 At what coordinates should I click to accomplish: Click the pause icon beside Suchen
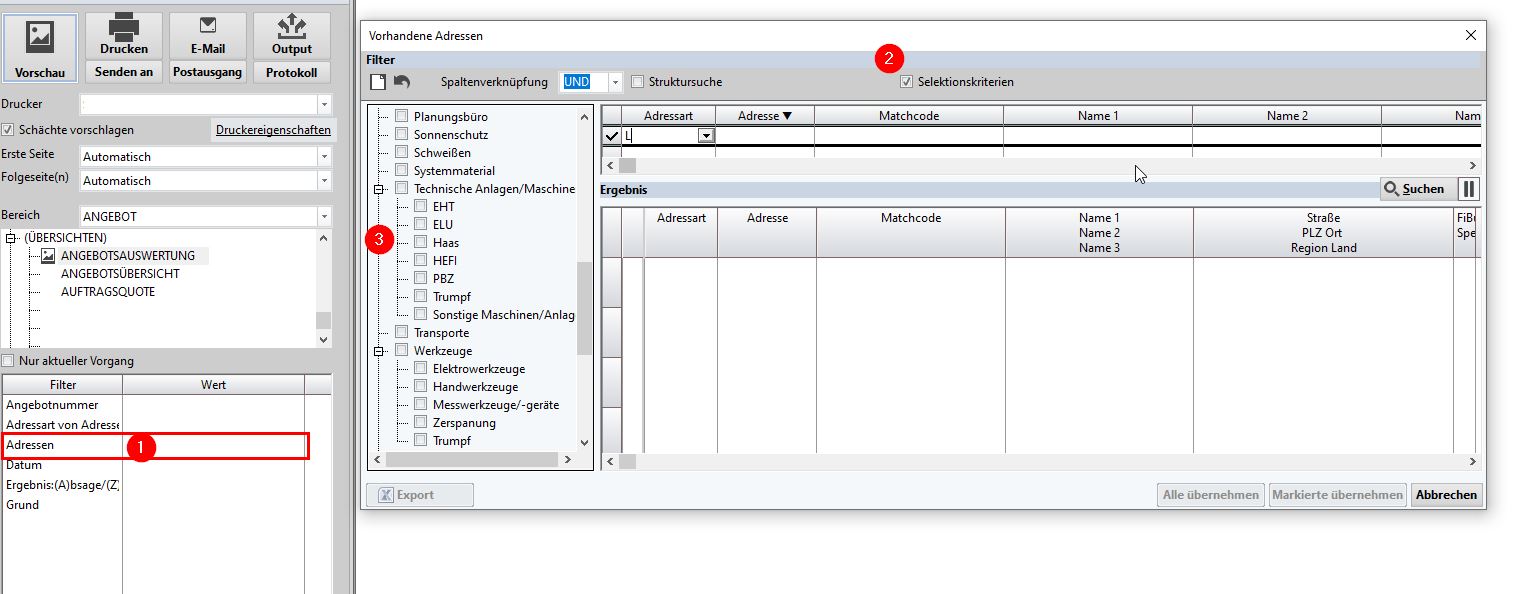tap(1468, 189)
